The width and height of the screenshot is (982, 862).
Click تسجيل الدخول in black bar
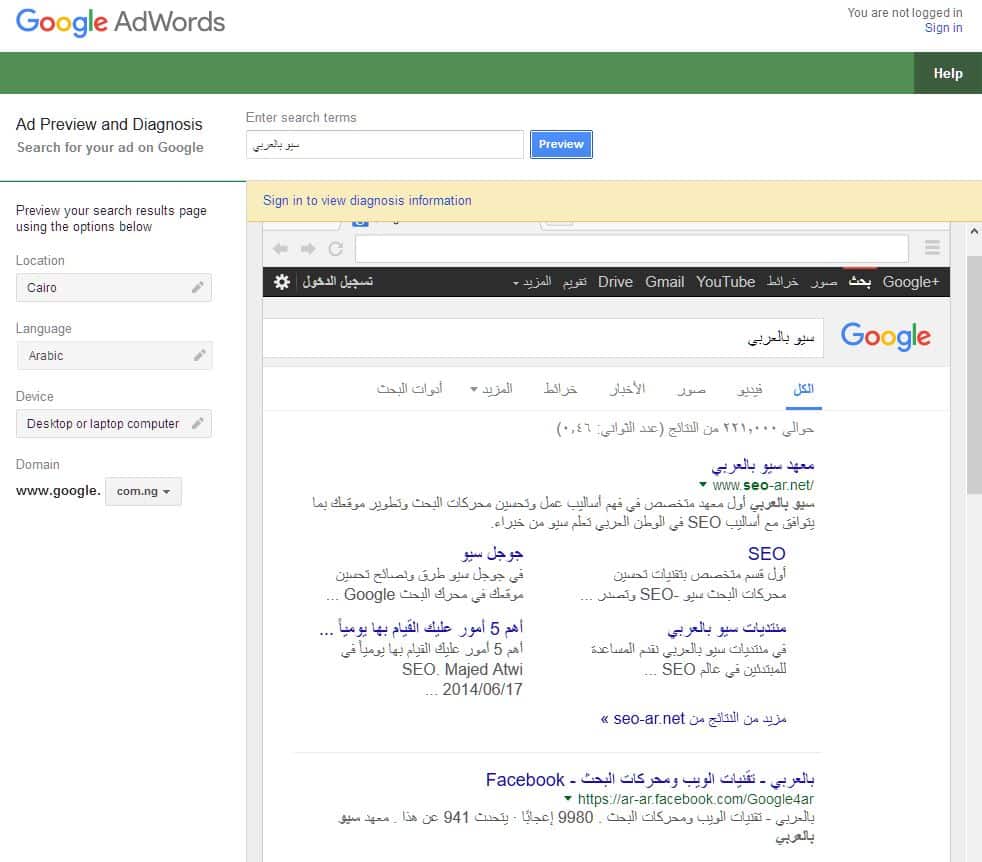[338, 282]
